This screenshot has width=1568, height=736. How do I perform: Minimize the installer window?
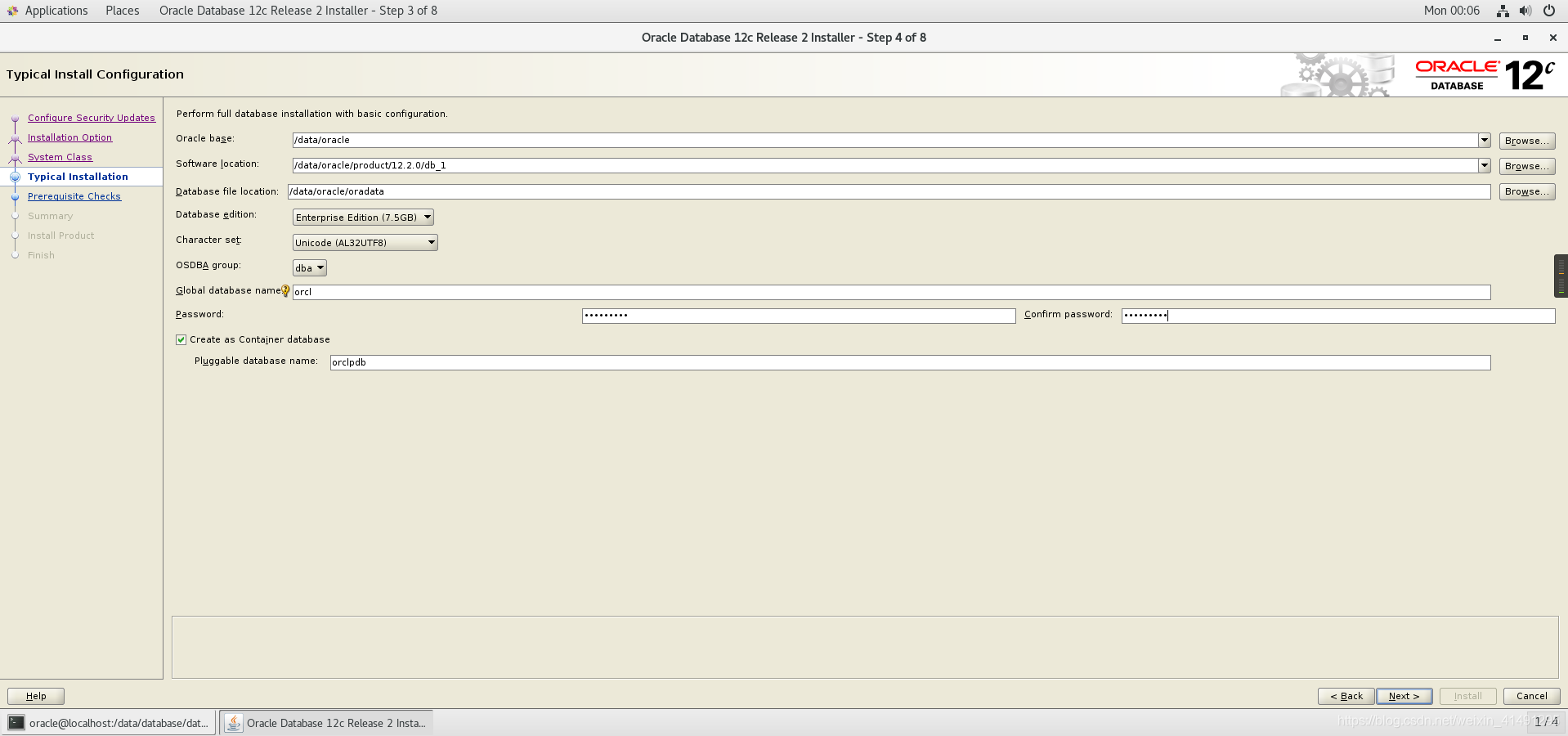click(x=1498, y=38)
